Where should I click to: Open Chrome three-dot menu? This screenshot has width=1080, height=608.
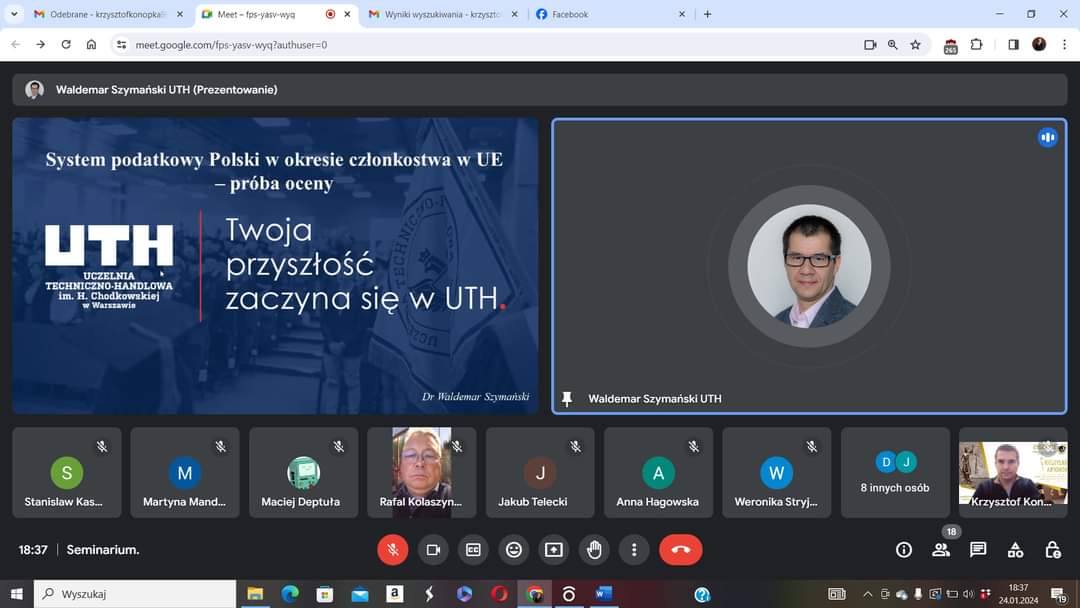pos(1064,45)
